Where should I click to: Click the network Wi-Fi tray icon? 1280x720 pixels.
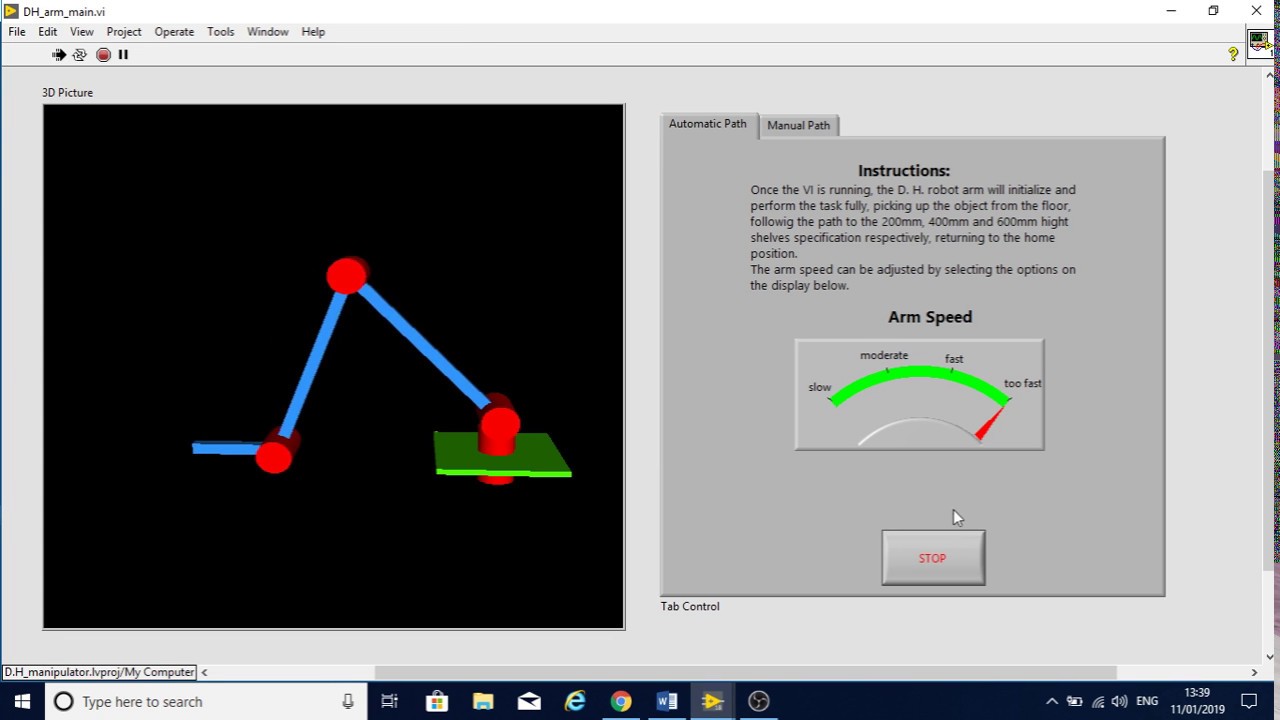1098,702
